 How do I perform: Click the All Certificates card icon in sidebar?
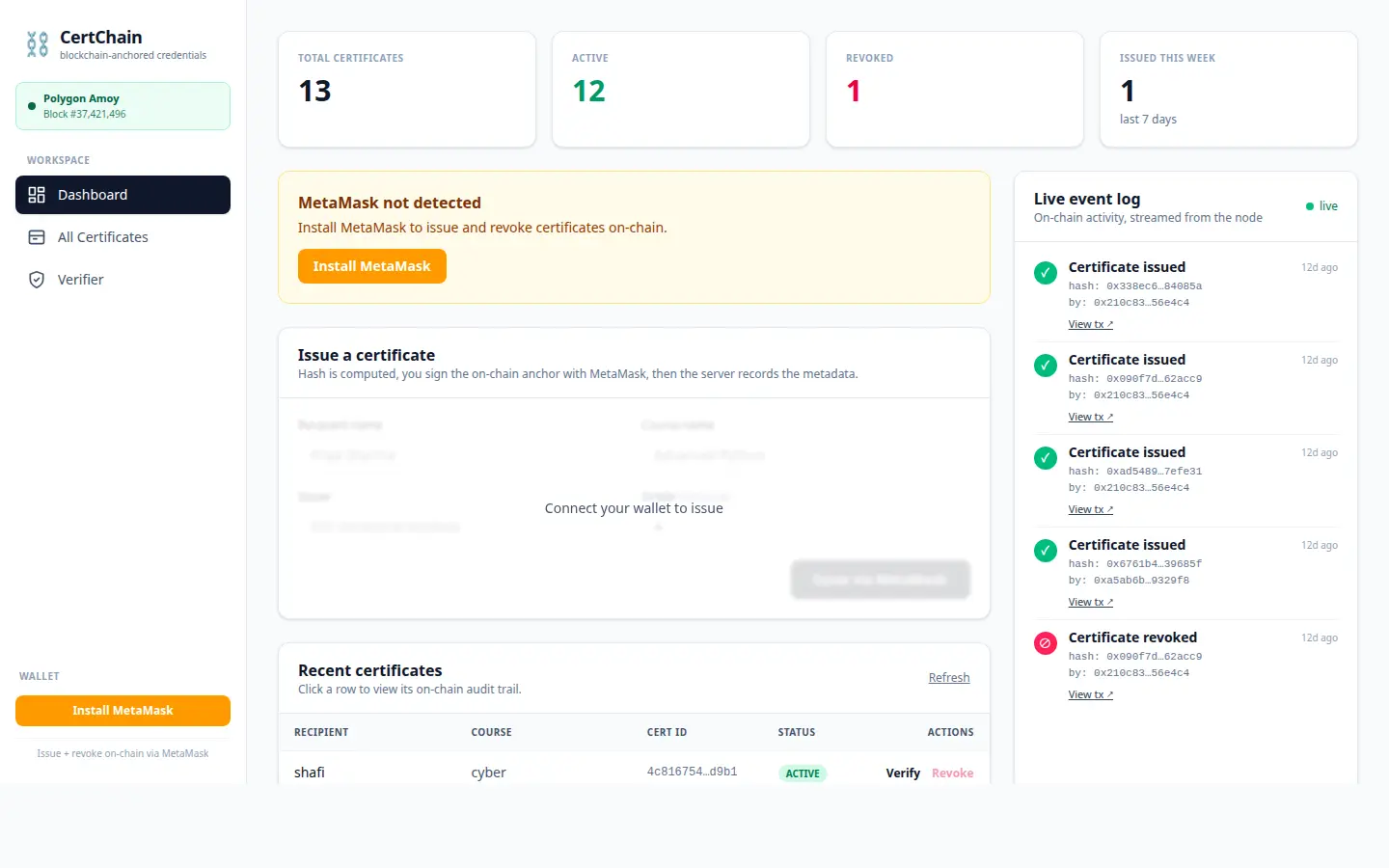(x=37, y=237)
